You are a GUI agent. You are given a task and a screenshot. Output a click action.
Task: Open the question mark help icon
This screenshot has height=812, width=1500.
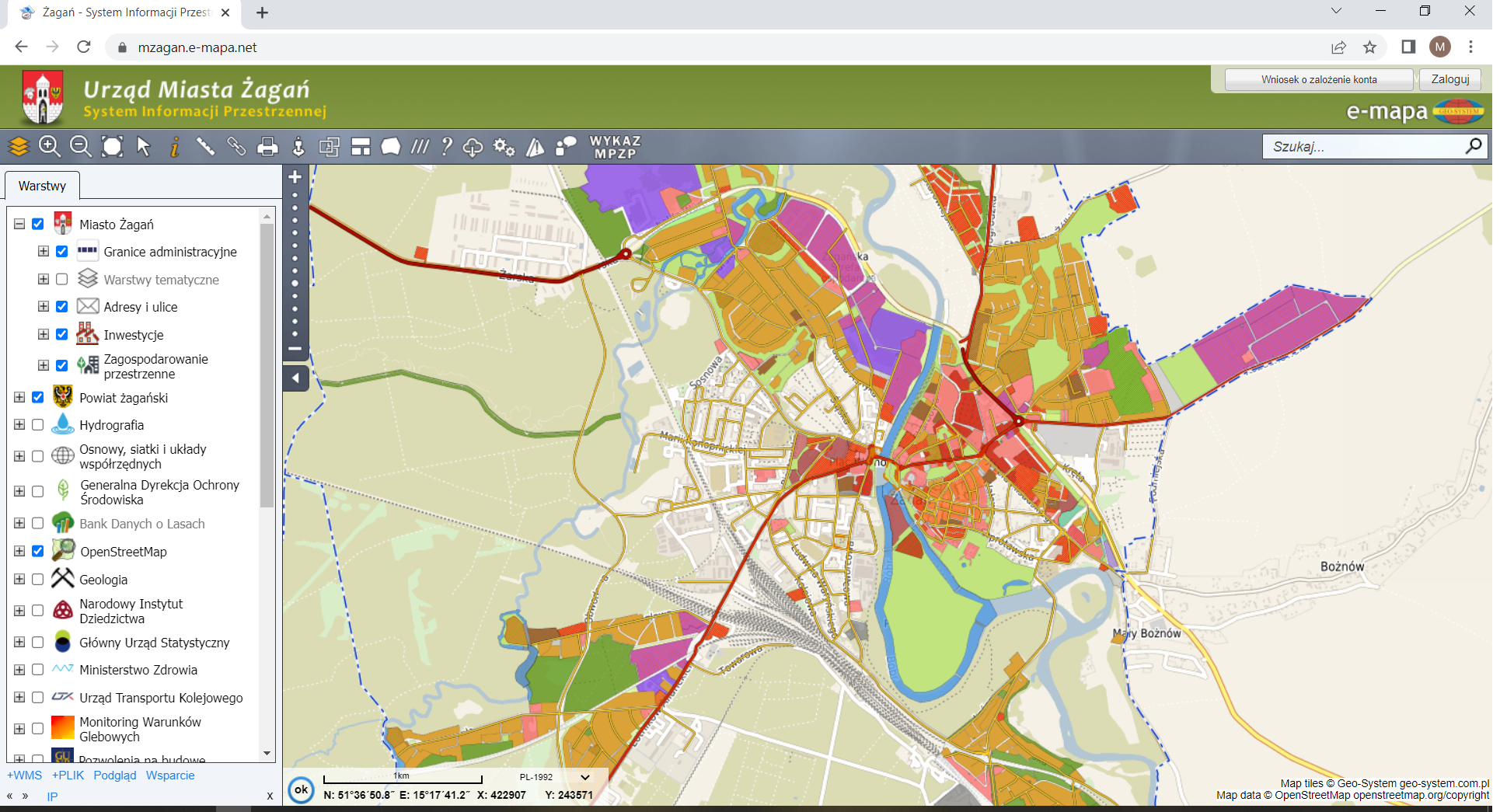(x=446, y=146)
